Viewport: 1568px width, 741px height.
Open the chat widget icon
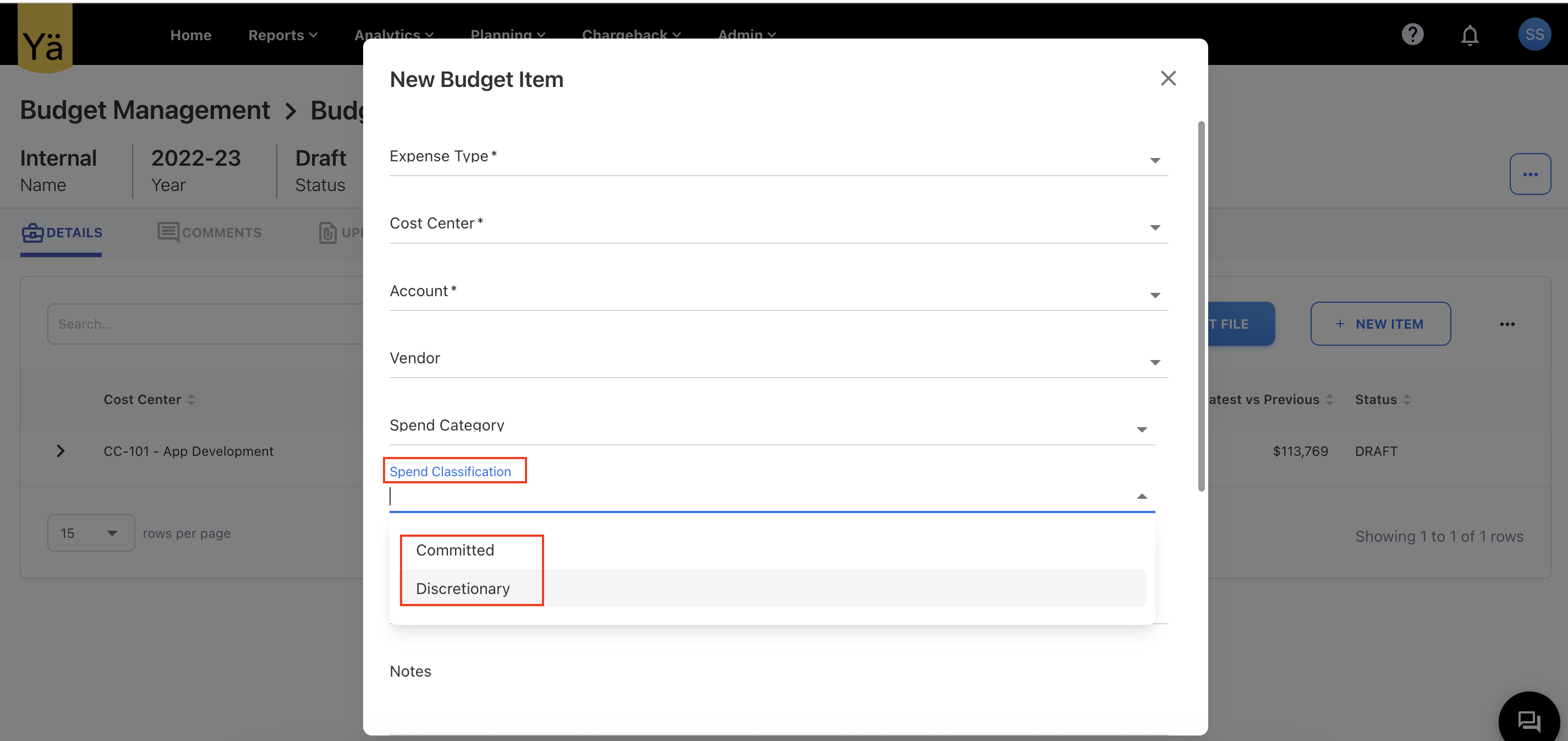click(1529, 722)
